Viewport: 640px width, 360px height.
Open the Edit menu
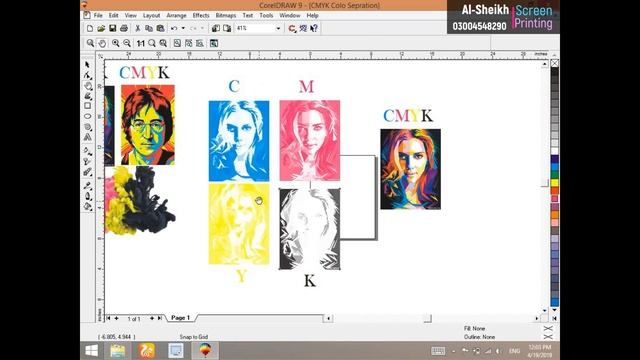click(x=113, y=15)
